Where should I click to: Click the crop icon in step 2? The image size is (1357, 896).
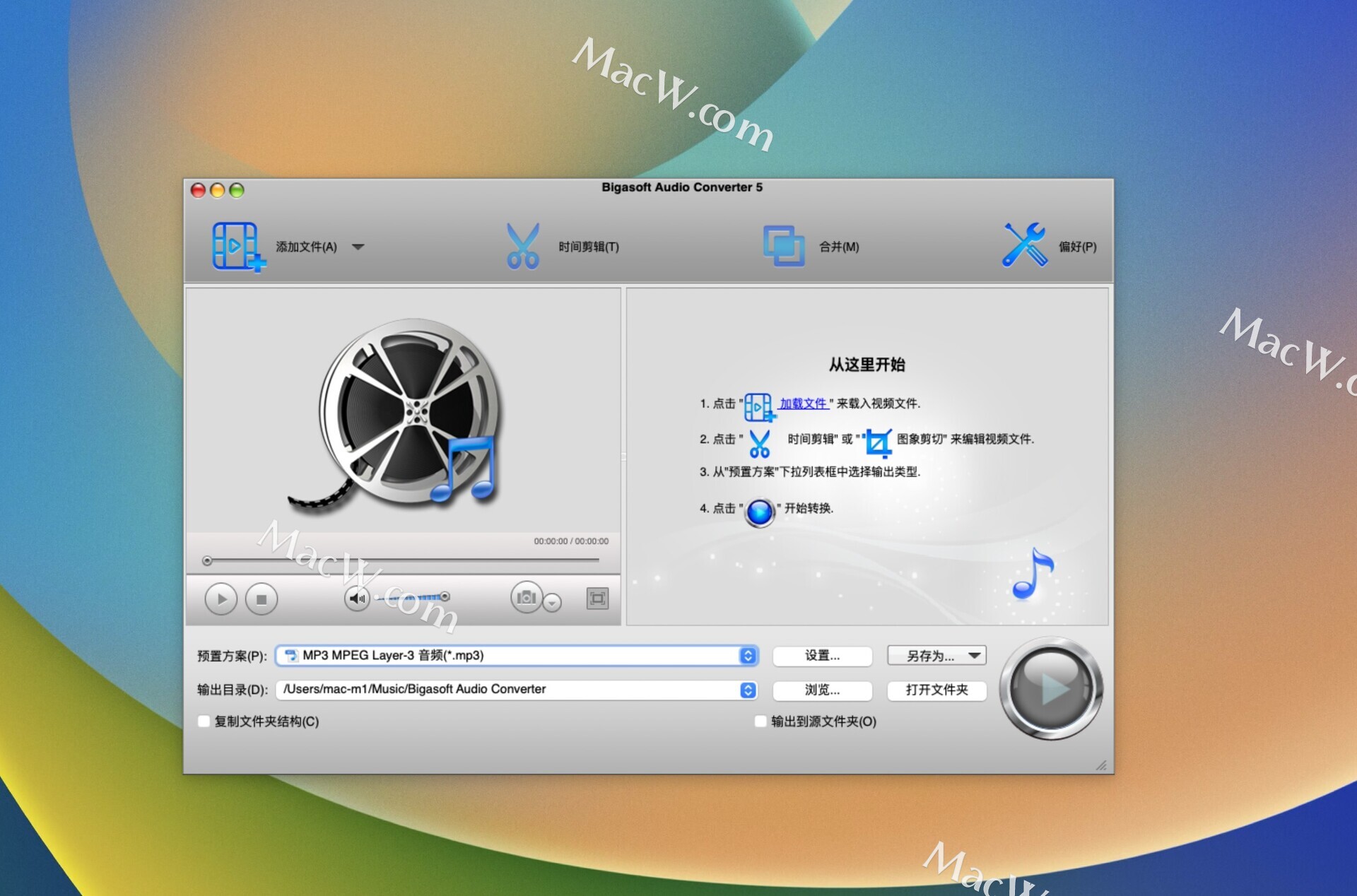(x=878, y=443)
